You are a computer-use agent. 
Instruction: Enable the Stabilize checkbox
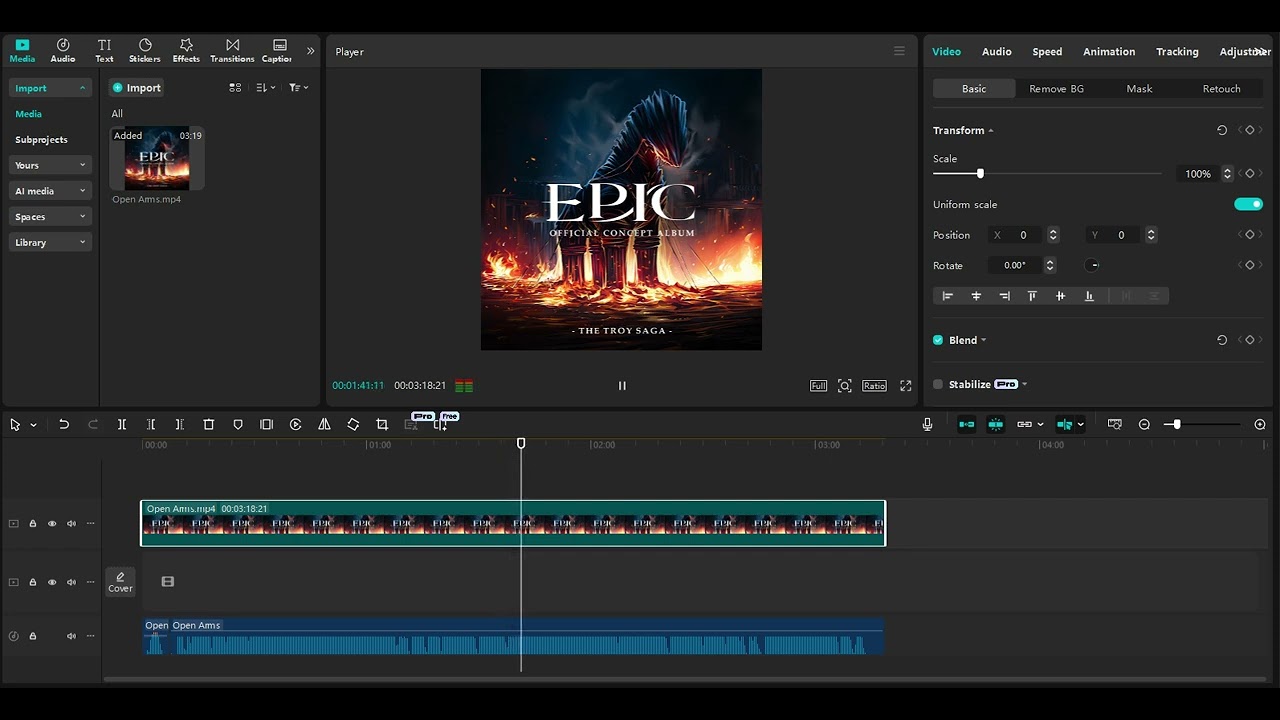(938, 384)
